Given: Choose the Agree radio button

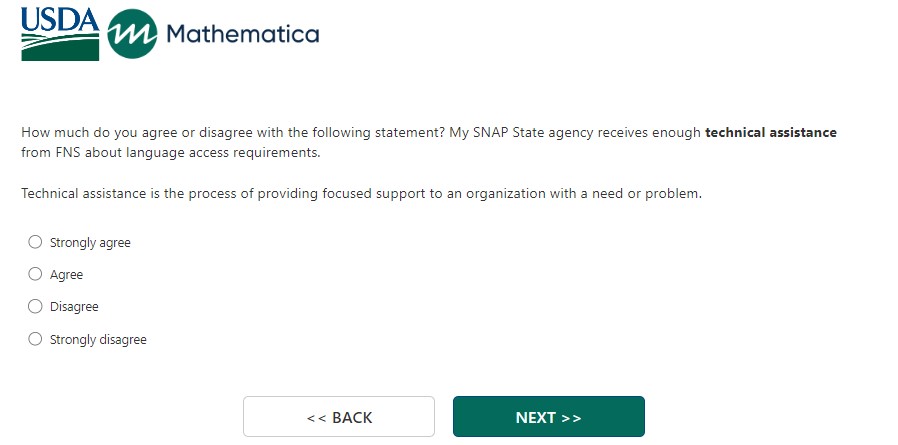Looking at the screenshot, I should point(36,274).
